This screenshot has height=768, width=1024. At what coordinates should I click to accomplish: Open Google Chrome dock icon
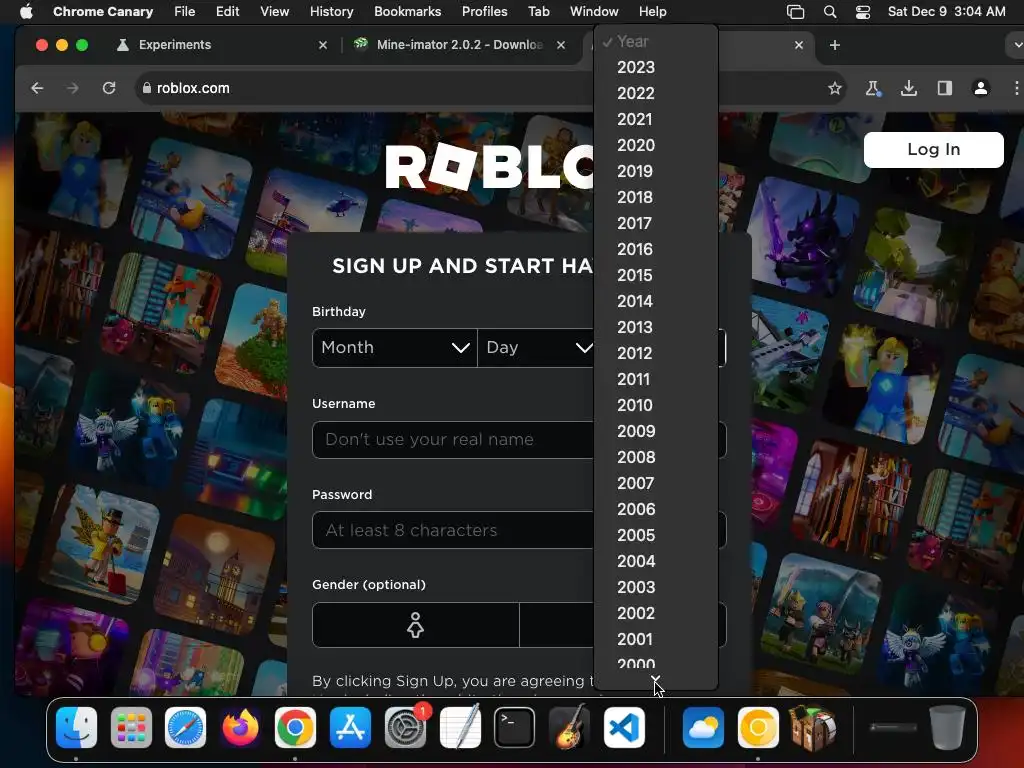click(x=295, y=727)
